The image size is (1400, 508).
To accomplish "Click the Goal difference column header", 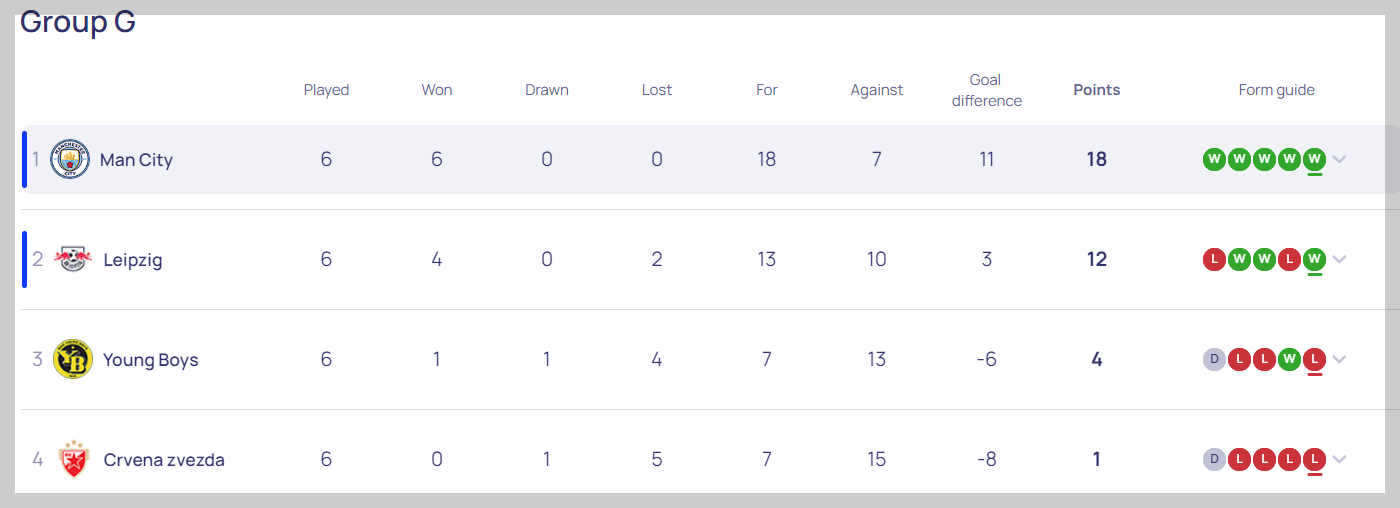I will [987, 90].
